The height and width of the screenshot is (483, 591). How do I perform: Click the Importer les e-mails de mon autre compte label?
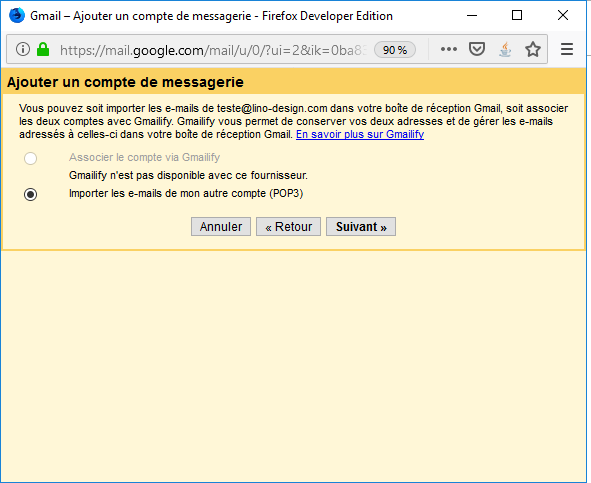click(x=186, y=193)
